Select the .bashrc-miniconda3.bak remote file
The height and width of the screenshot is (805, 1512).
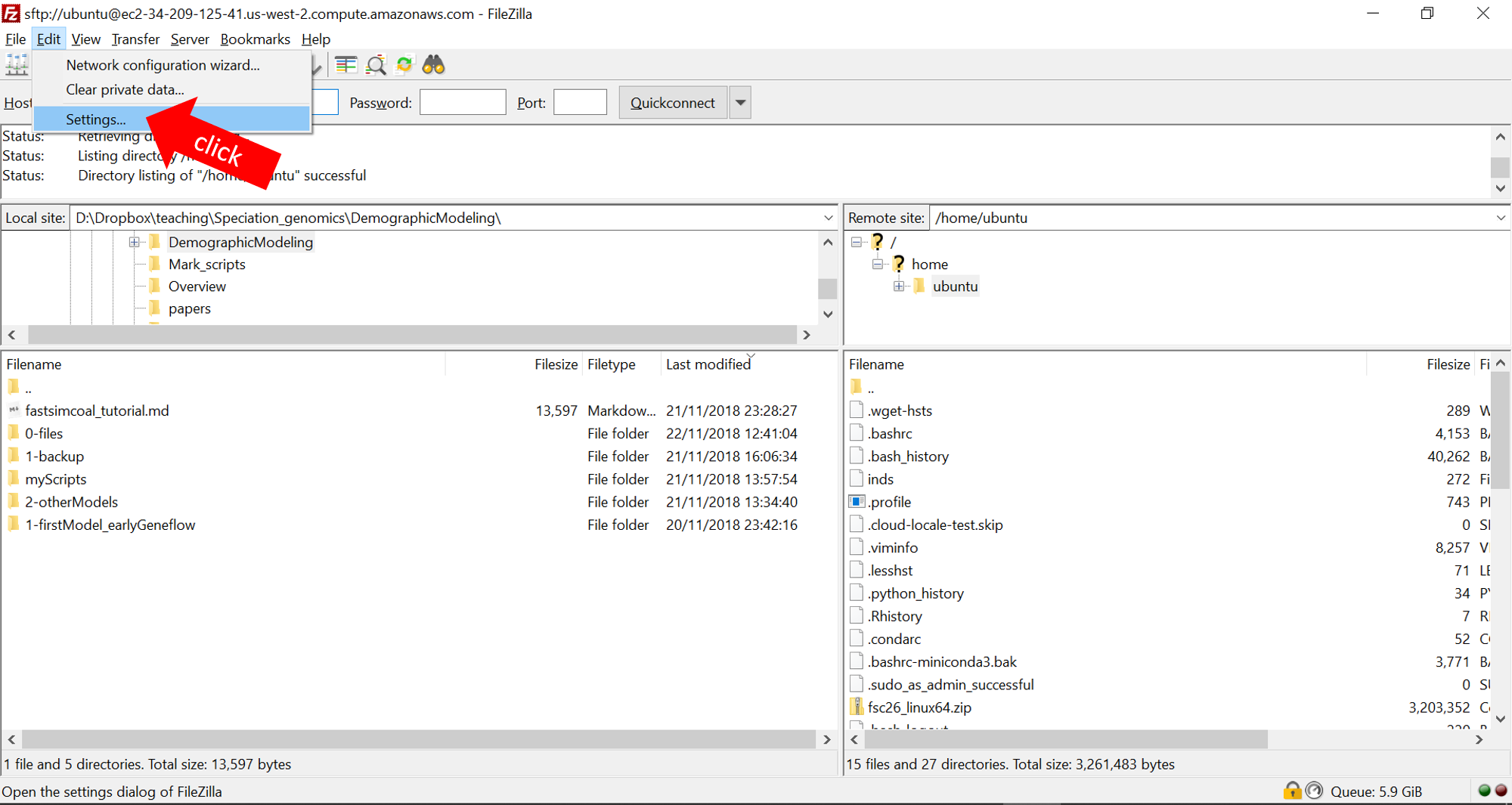1168,661
